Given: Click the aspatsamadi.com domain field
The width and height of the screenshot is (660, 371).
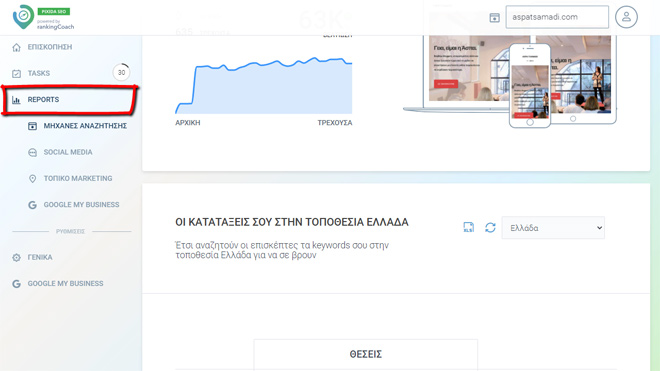Looking at the screenshot, I should point(557,17).
